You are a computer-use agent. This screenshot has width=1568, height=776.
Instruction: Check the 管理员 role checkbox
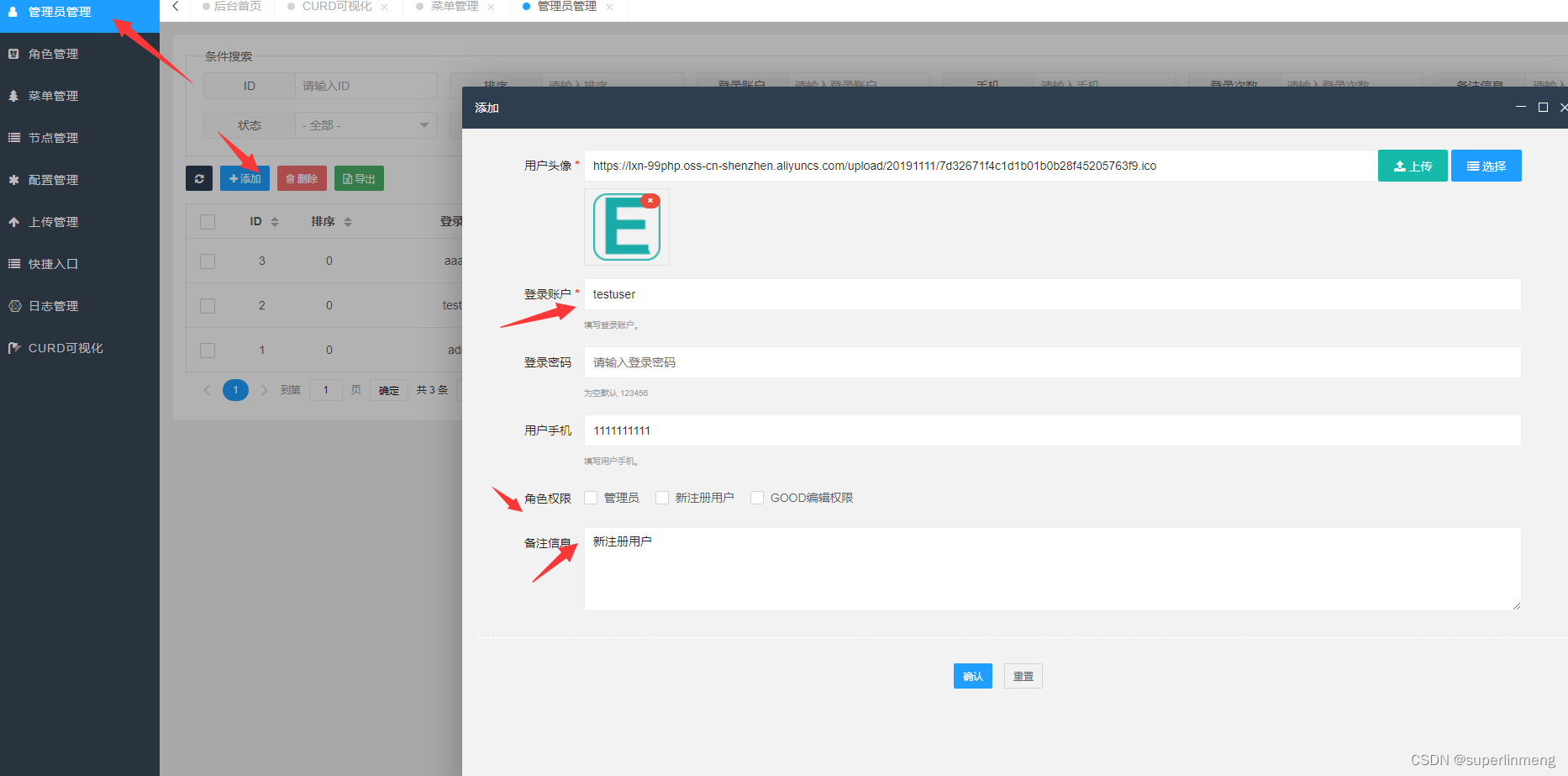click(x=591, y=498)
